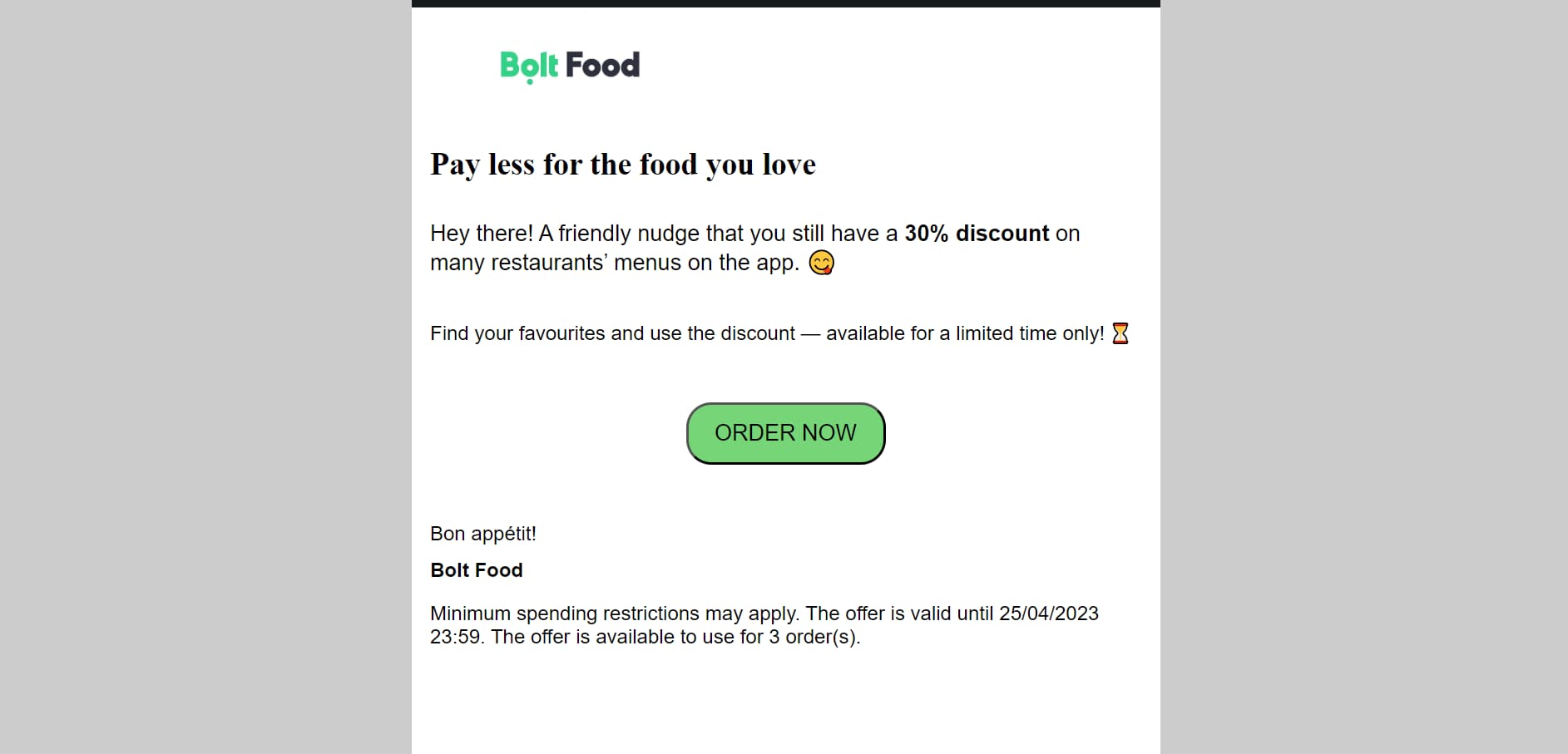Click the Find your favourites sentence

point(767,333)
